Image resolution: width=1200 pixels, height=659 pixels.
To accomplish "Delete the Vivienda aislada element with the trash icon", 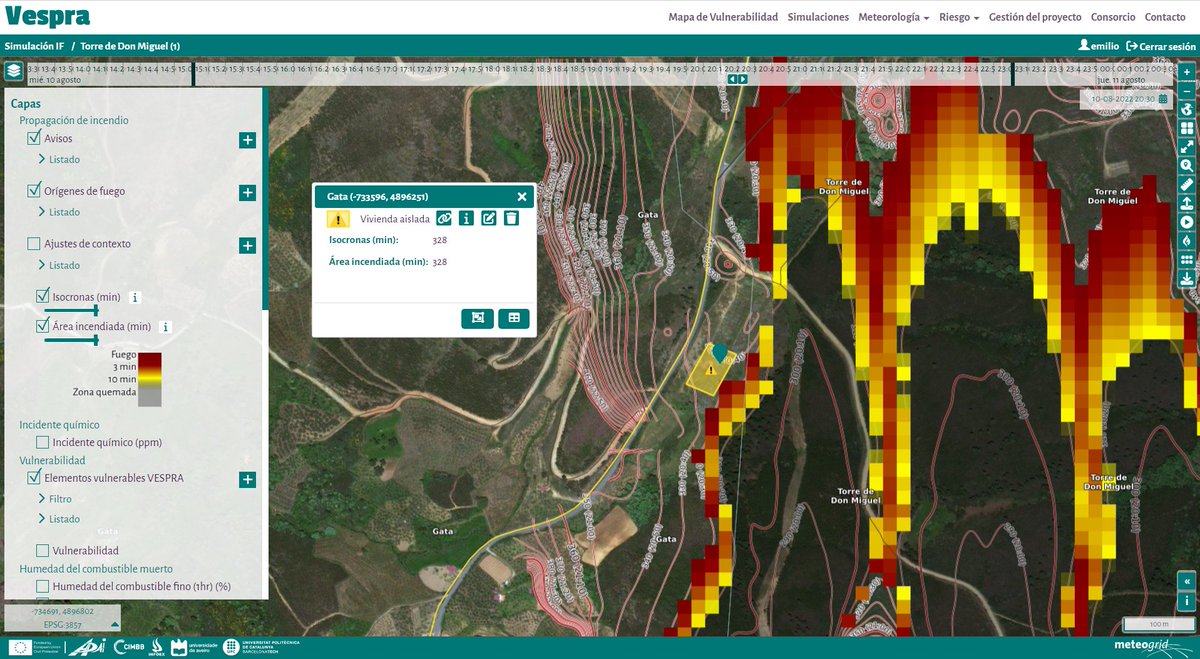I will coord(511,218).
